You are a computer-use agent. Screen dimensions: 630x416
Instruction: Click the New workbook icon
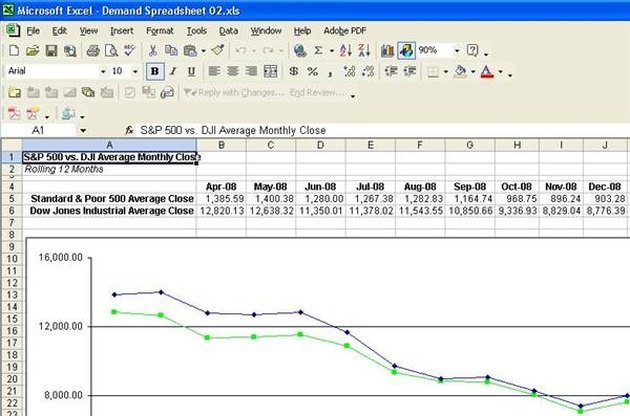pos(14,51)
